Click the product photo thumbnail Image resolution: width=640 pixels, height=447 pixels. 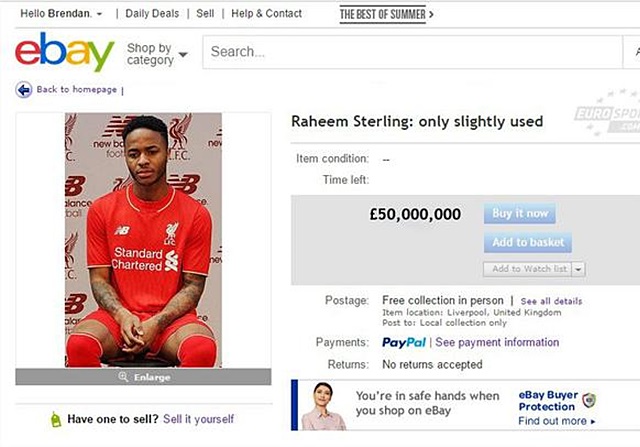point(143,240)
